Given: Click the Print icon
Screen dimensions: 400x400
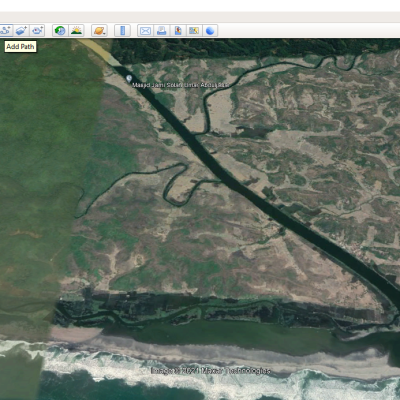Looking at the screenshot, I should (x=162, y=31).
